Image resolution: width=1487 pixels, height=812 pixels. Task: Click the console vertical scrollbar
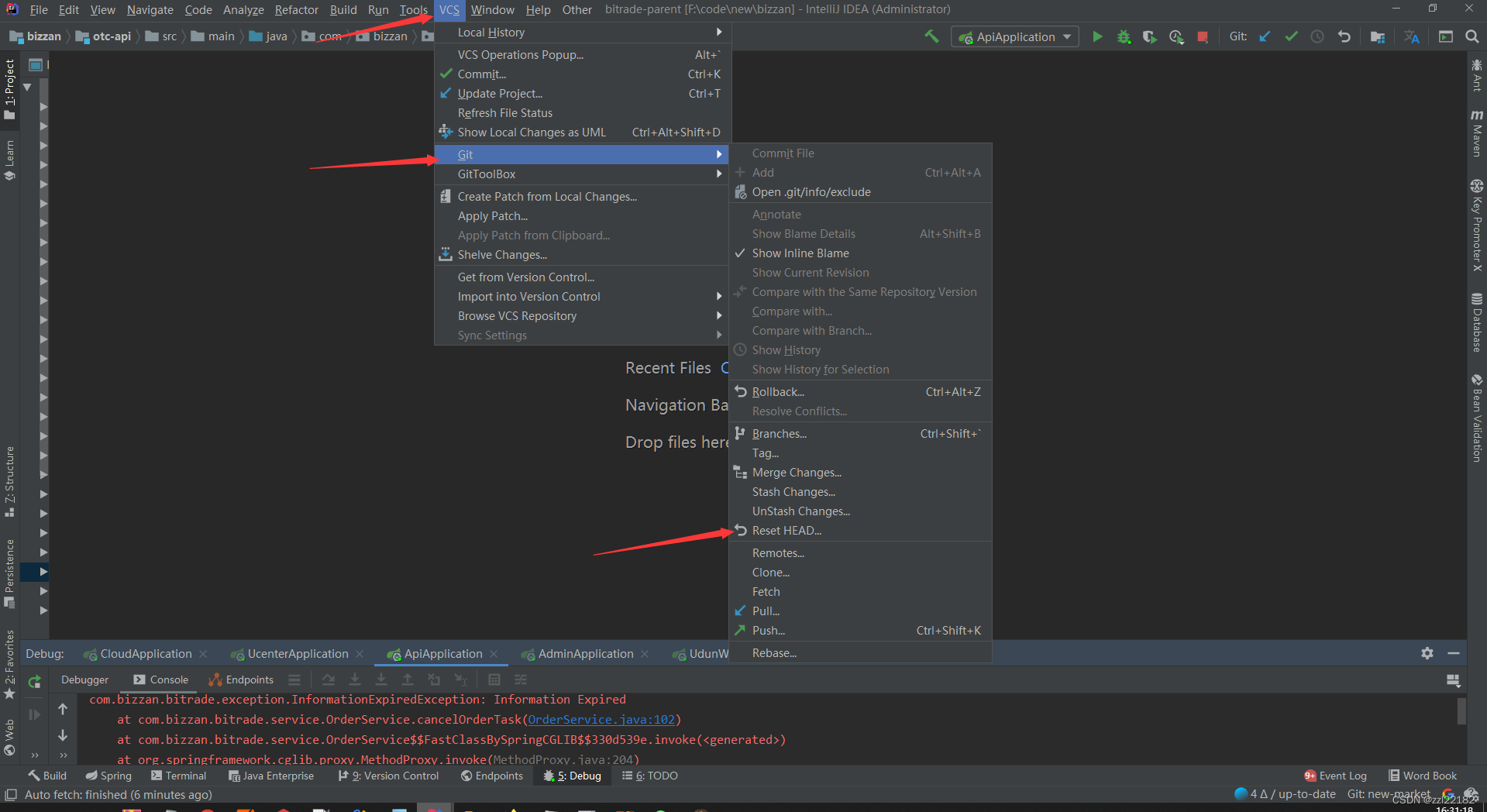(1461, 711)
